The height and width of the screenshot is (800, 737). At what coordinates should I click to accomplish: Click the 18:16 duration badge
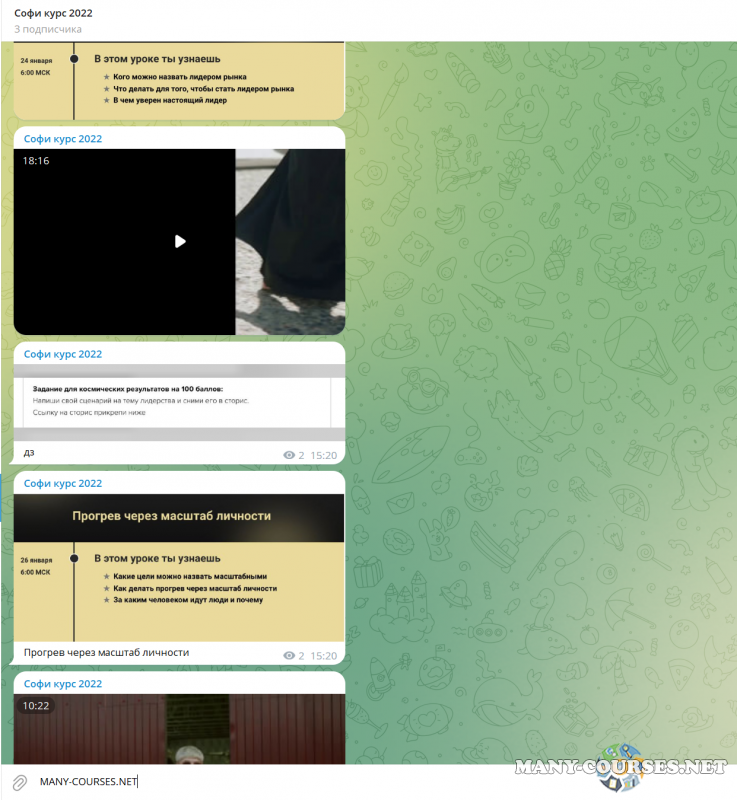tap(36, 160)
